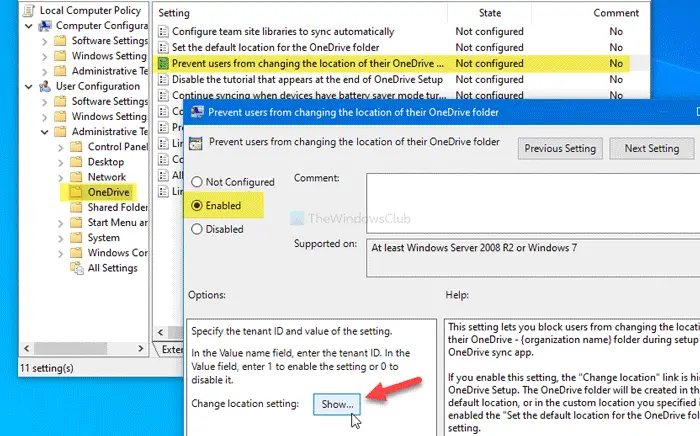This screenshot has height=436, width=700.
Task: Click Software Settings folder icon under Computer Configuration
Action: (60, 41)
